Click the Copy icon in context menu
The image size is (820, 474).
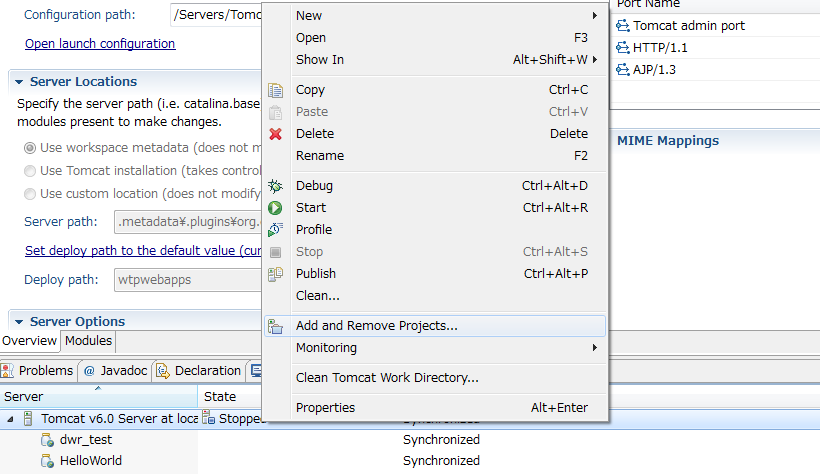[276, 90]
